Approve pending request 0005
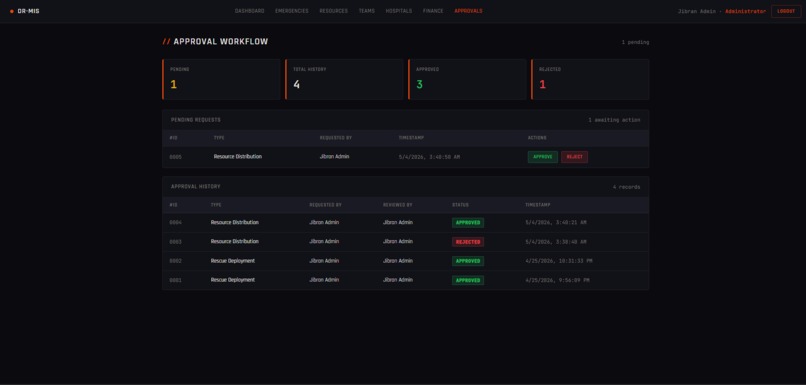 pyautogui.click(x=543, y=157)
